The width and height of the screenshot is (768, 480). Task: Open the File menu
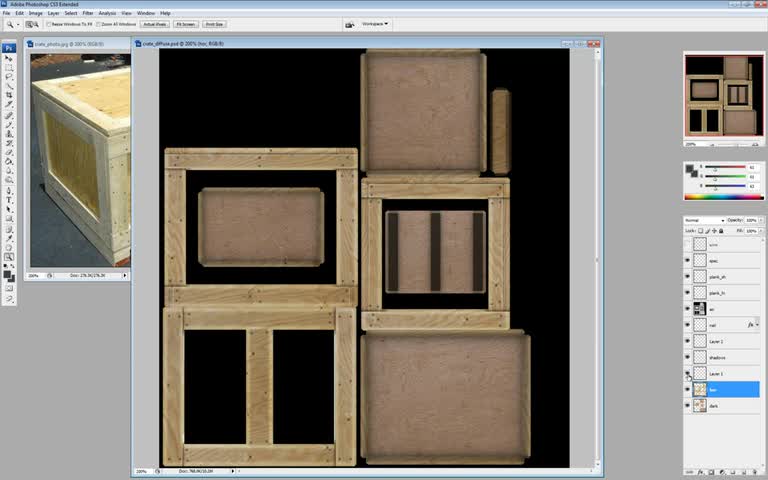(x=6, y=13)
